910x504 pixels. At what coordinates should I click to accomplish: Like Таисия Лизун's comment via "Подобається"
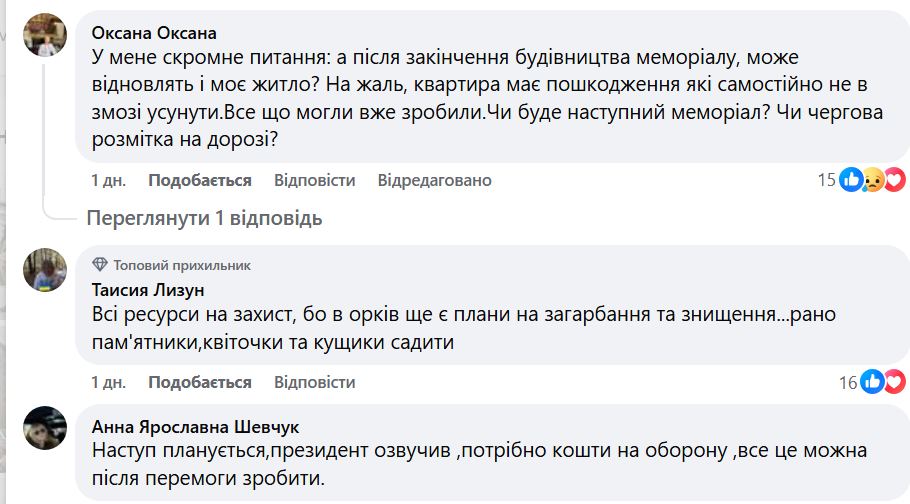(x=200, y=382)
